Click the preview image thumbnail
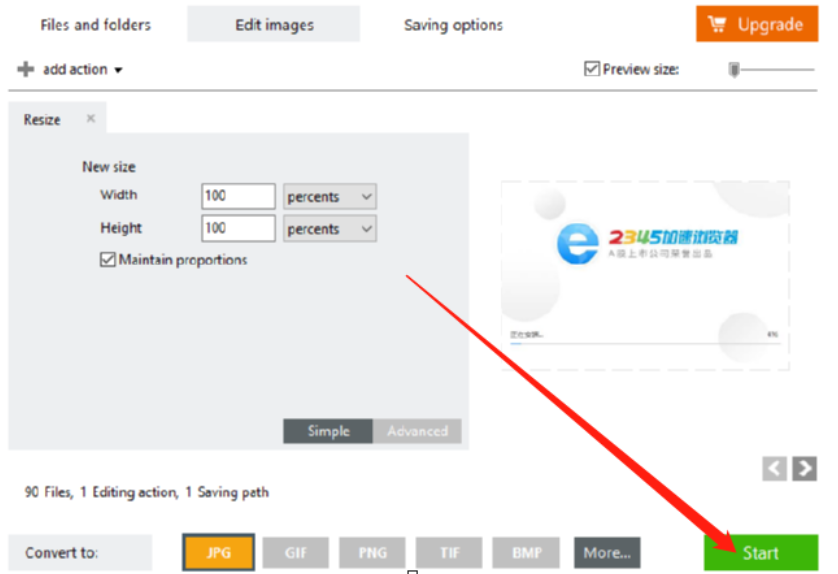Viewport: 838px width, 574px height. click(645, 275)
